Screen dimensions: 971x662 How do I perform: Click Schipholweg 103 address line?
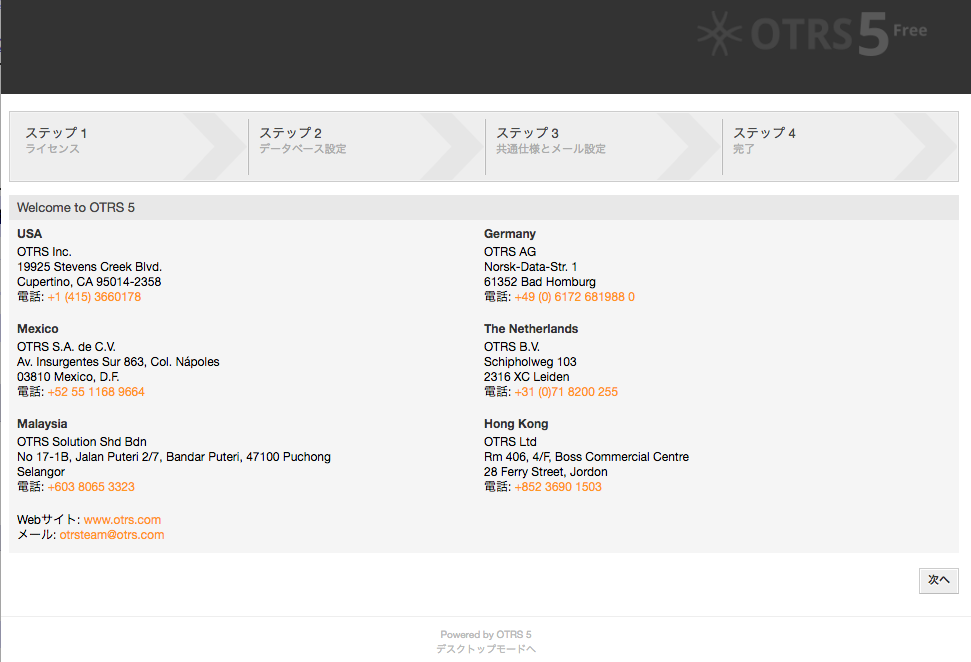pos(530,362)
